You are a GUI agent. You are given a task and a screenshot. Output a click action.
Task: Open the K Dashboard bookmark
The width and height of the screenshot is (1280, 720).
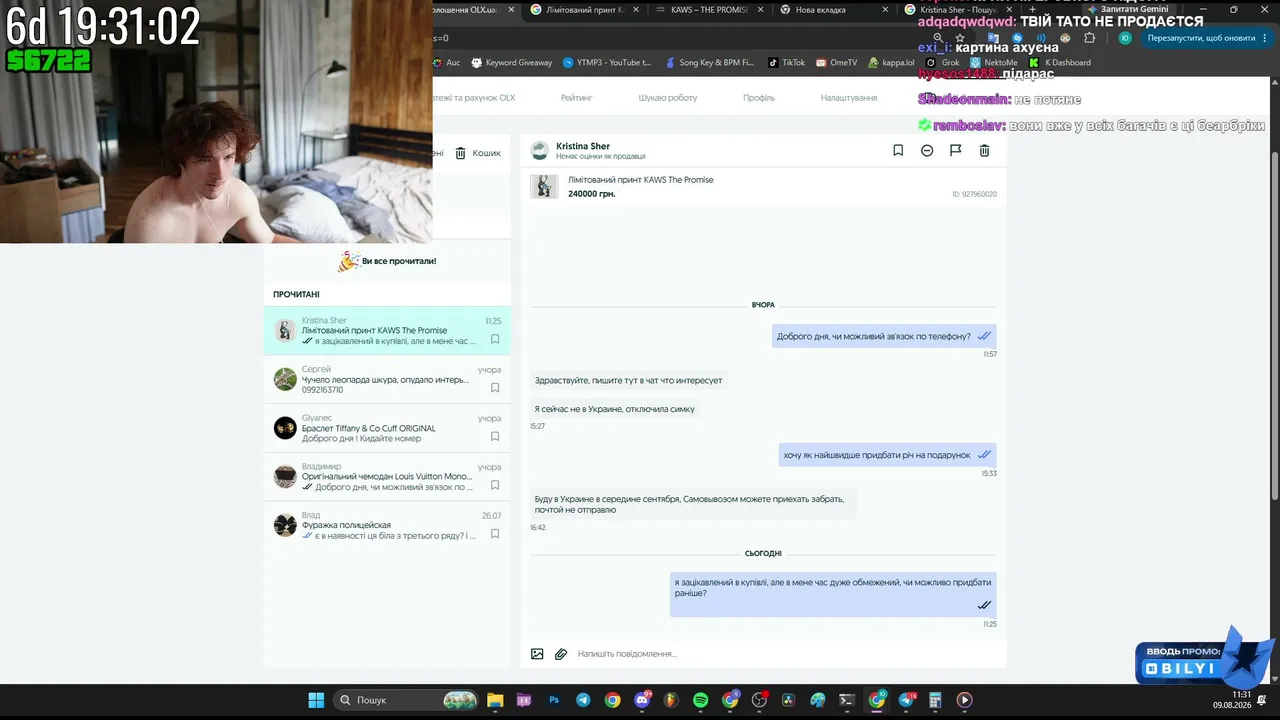point(1060,62)
